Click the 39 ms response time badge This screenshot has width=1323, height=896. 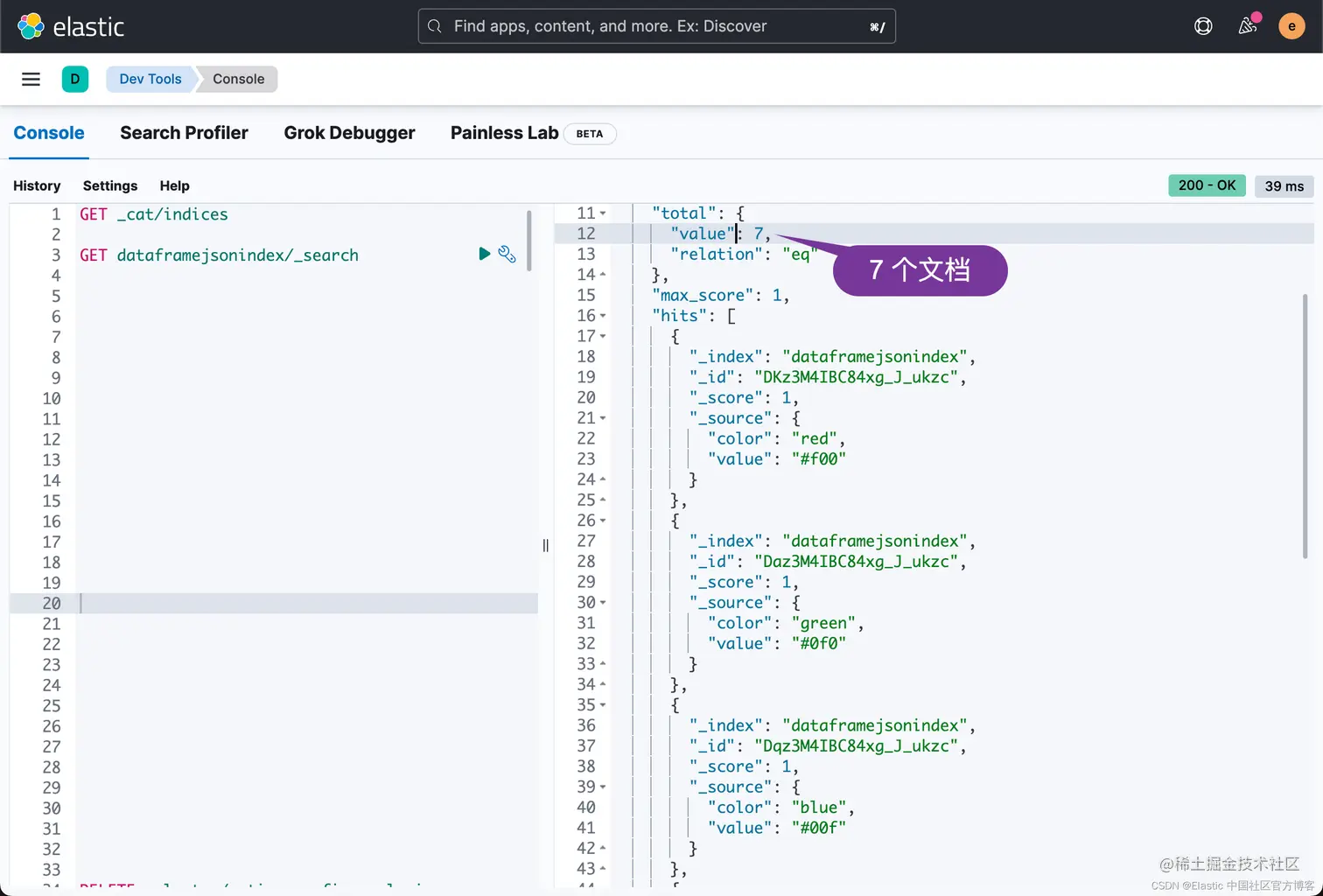pos(1284,185)
